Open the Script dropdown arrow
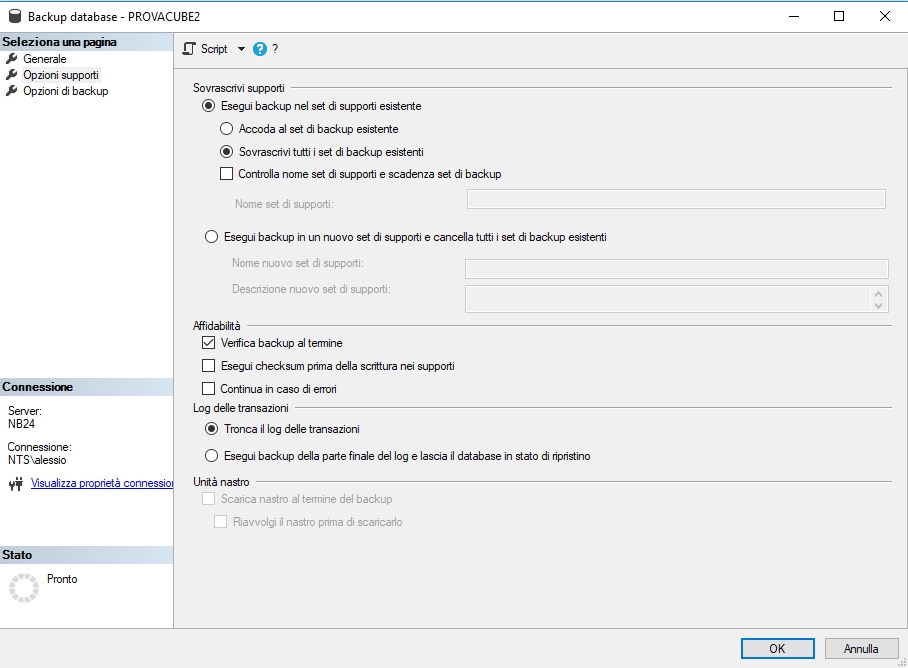This screenshot has width=908, height=668. 241,49
